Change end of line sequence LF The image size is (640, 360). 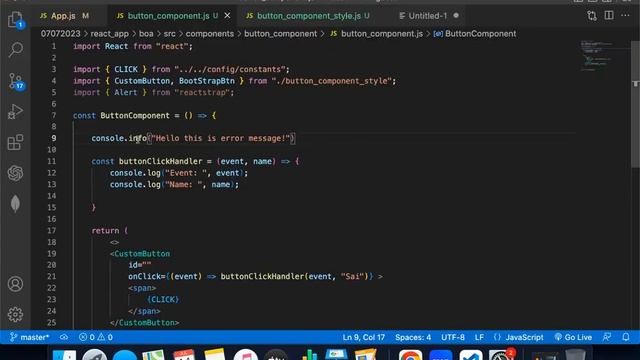tap(479, 337)
